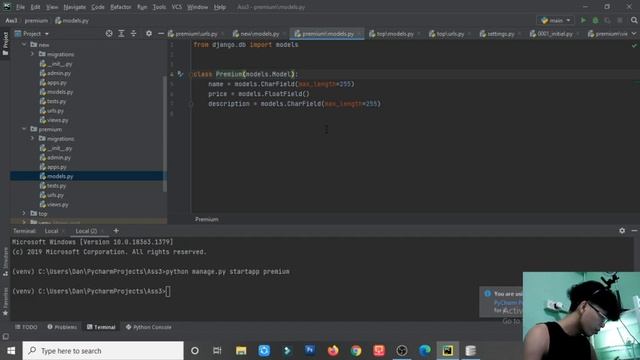Viewport: 640px width, 360px height.
Task: Toggle the Terminal tool window button
Action: (101, 327)
